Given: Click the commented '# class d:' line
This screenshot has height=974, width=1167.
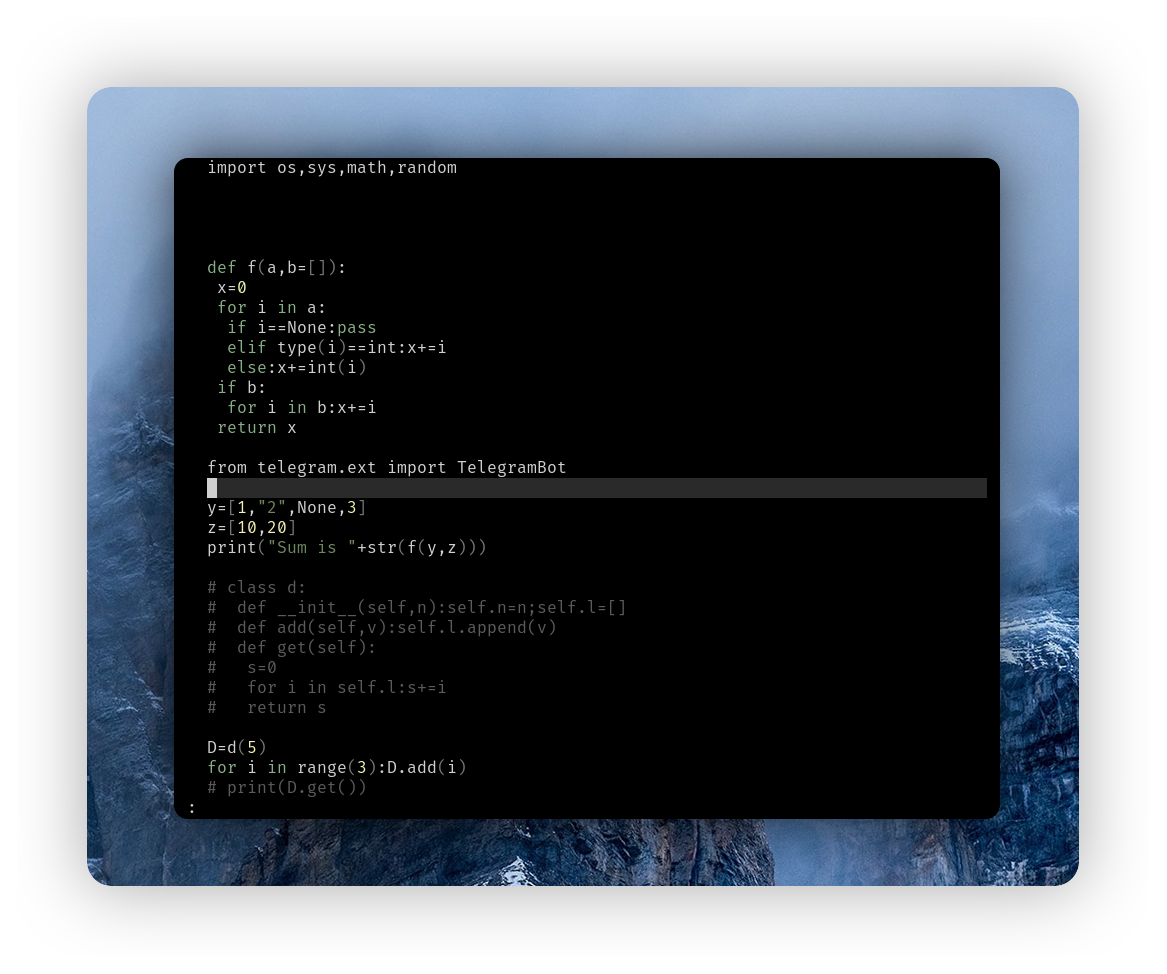Looking at the screenshot, I should tap(257, 588).
